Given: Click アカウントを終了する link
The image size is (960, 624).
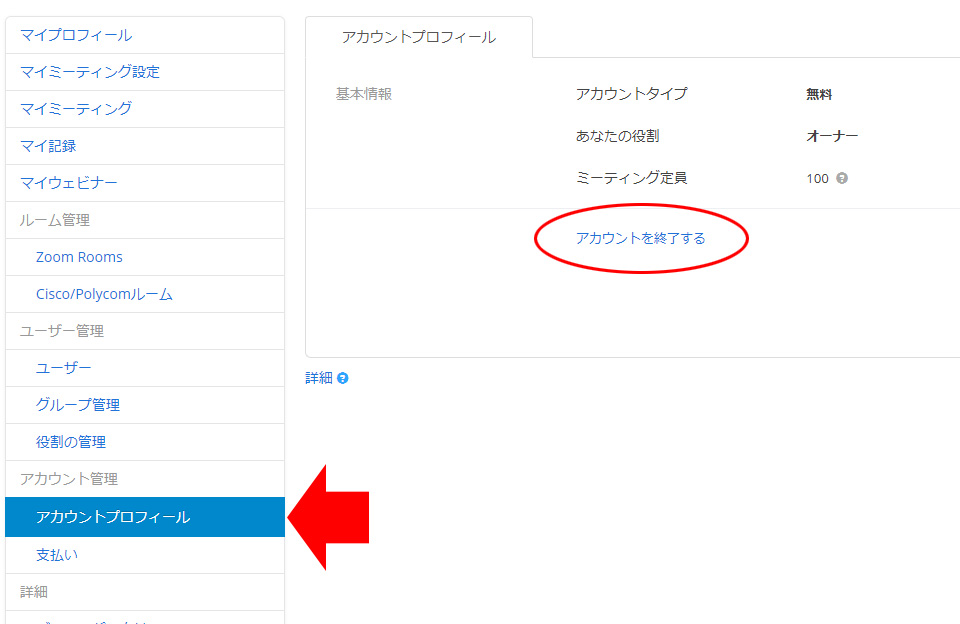Looking at the screenshot, I should click(640, 238).
